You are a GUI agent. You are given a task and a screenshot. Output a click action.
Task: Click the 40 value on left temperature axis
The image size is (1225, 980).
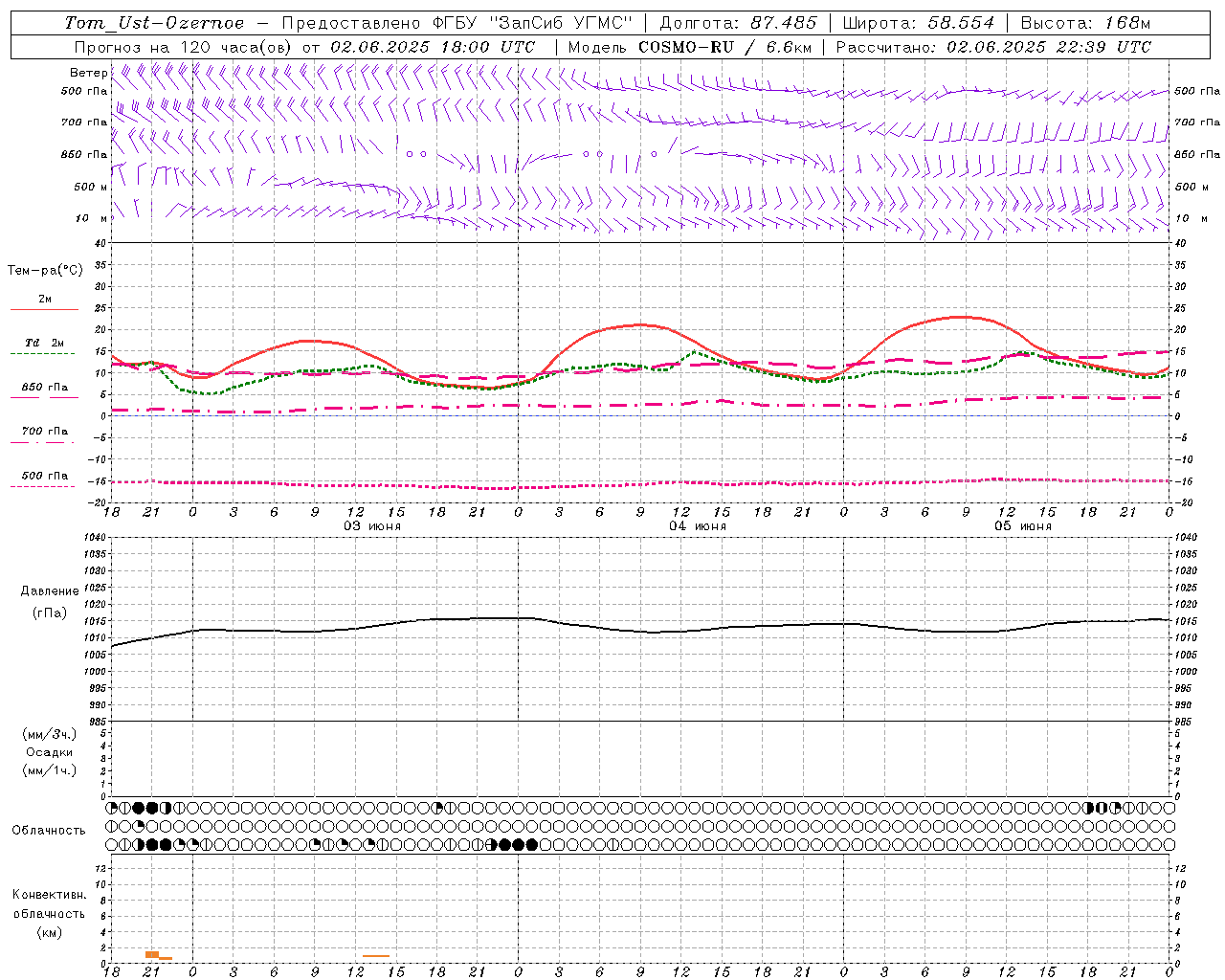[100, 243]
